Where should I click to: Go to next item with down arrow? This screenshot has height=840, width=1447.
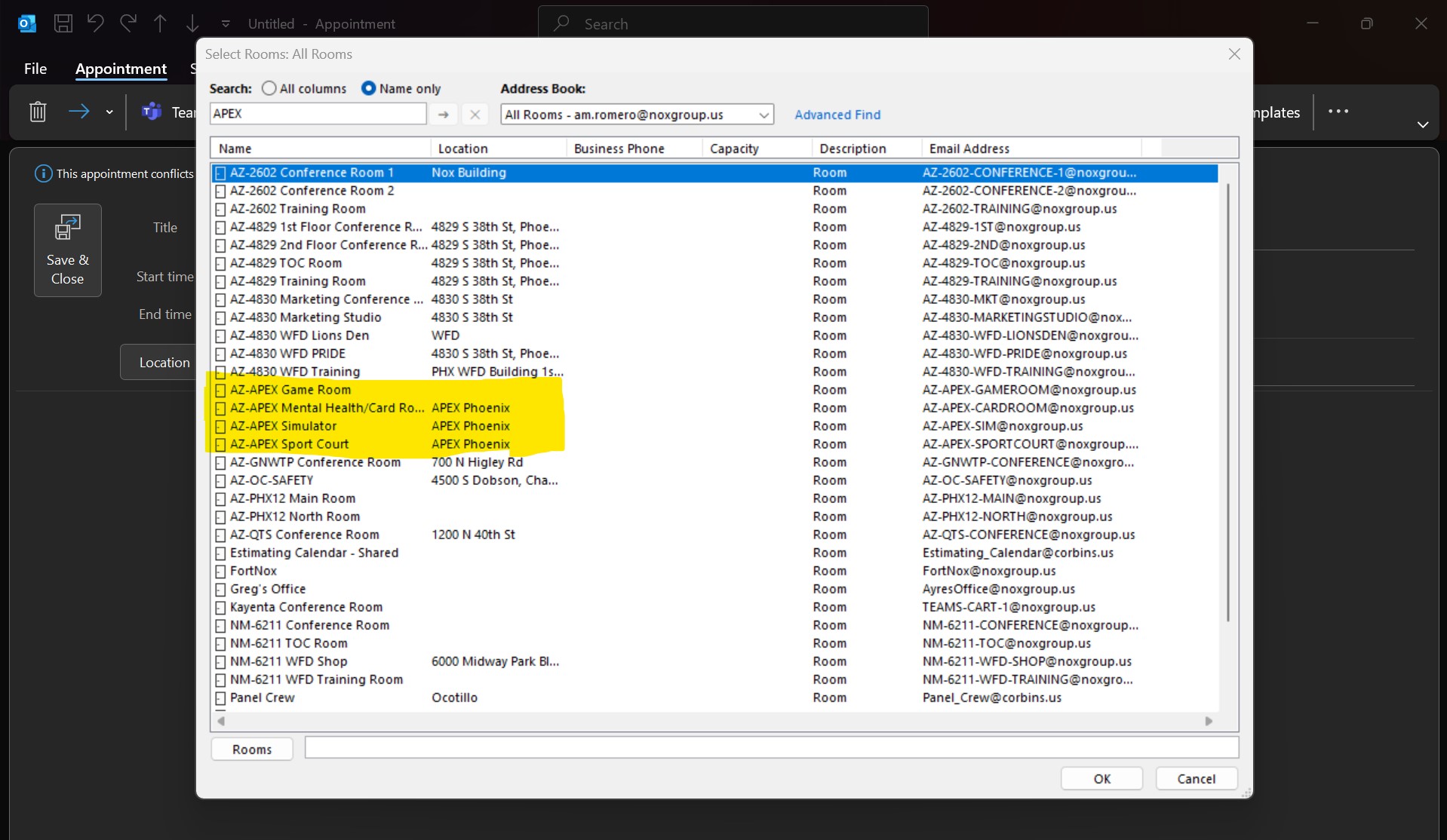192,23
